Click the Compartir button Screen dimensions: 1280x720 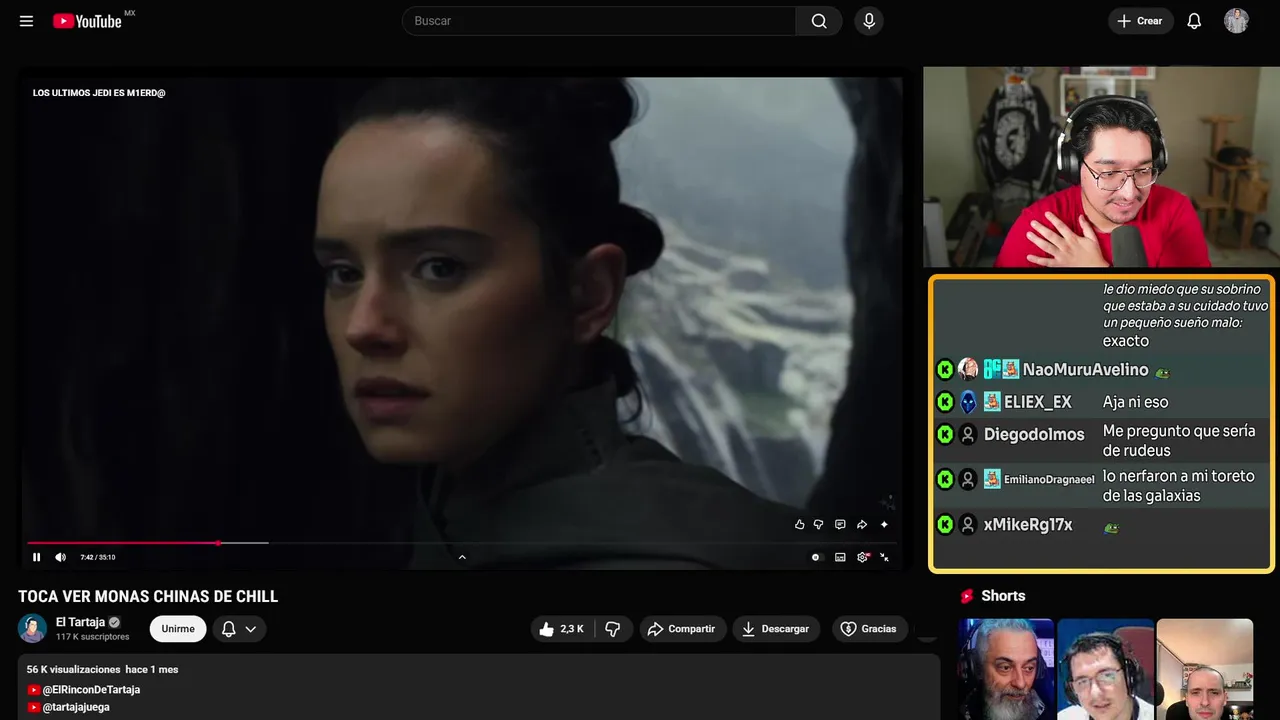(x=683, y=629)
